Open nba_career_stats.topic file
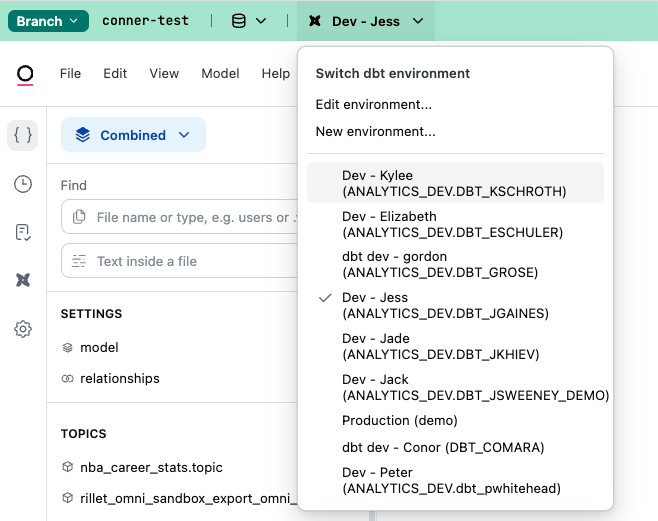The height and width of the screenshot is (521, 658). [151, 467]
